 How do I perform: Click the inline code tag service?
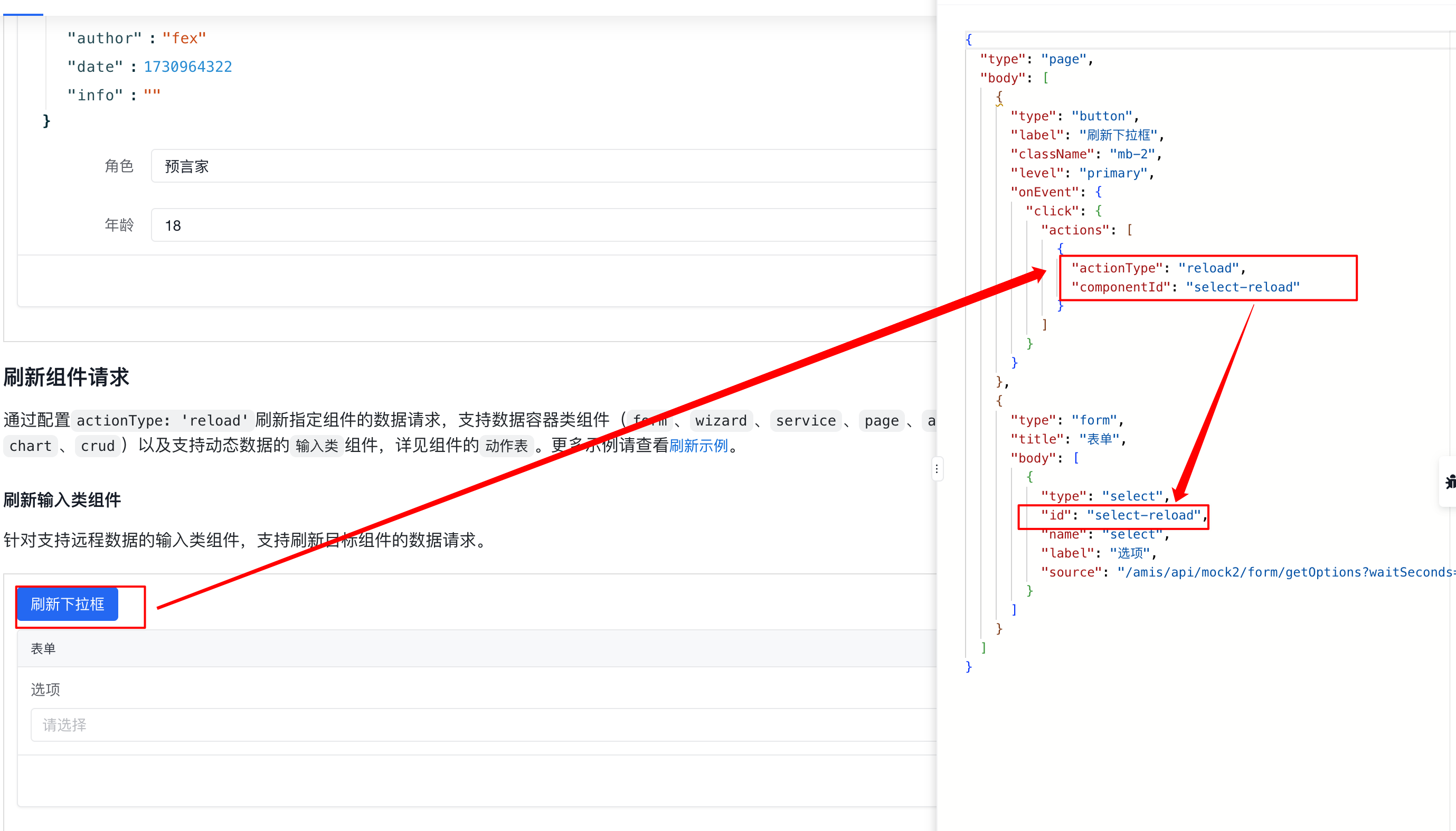[x=806, y=421]
